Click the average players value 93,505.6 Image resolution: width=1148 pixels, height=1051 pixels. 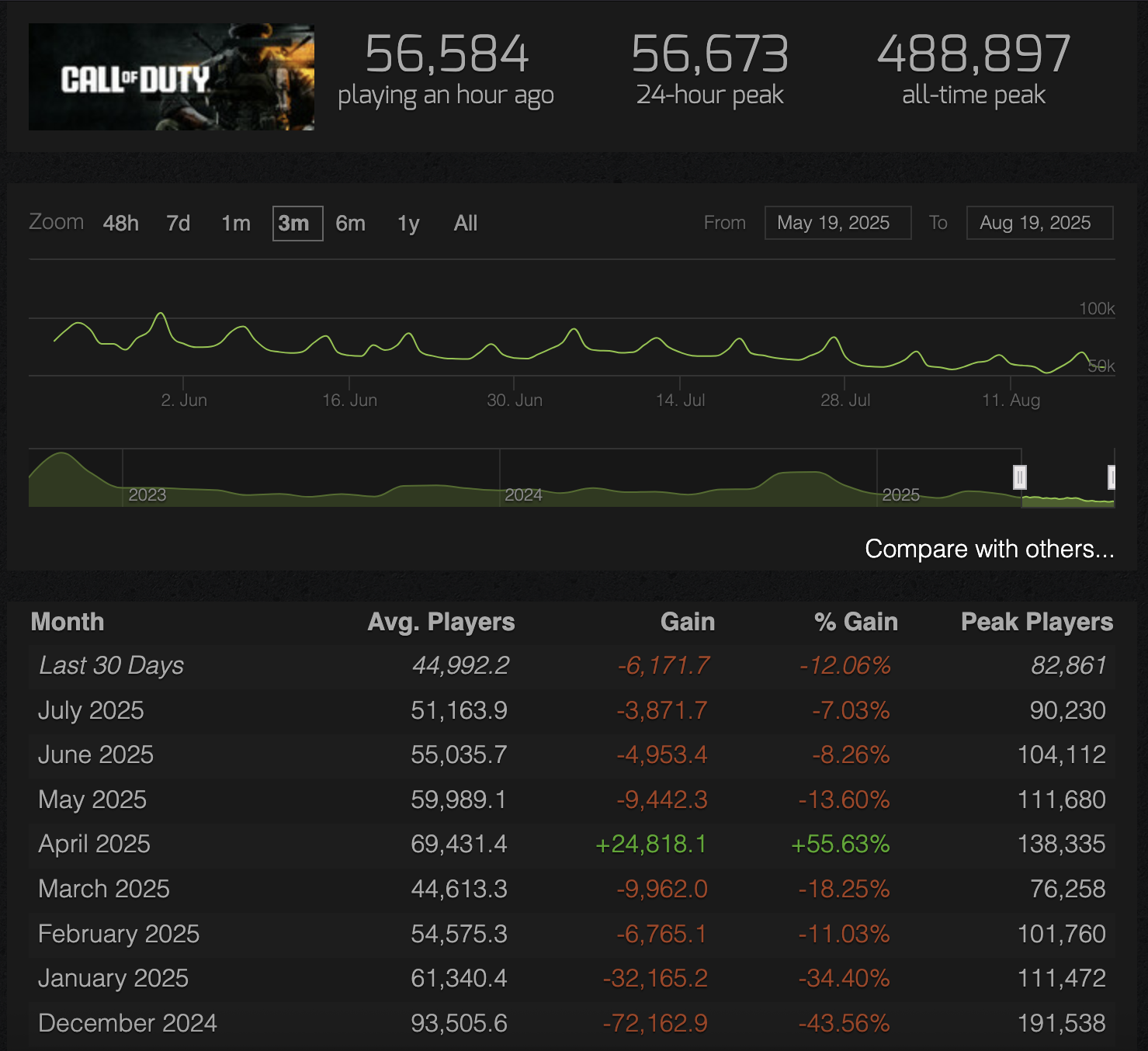click(460, 1023)
